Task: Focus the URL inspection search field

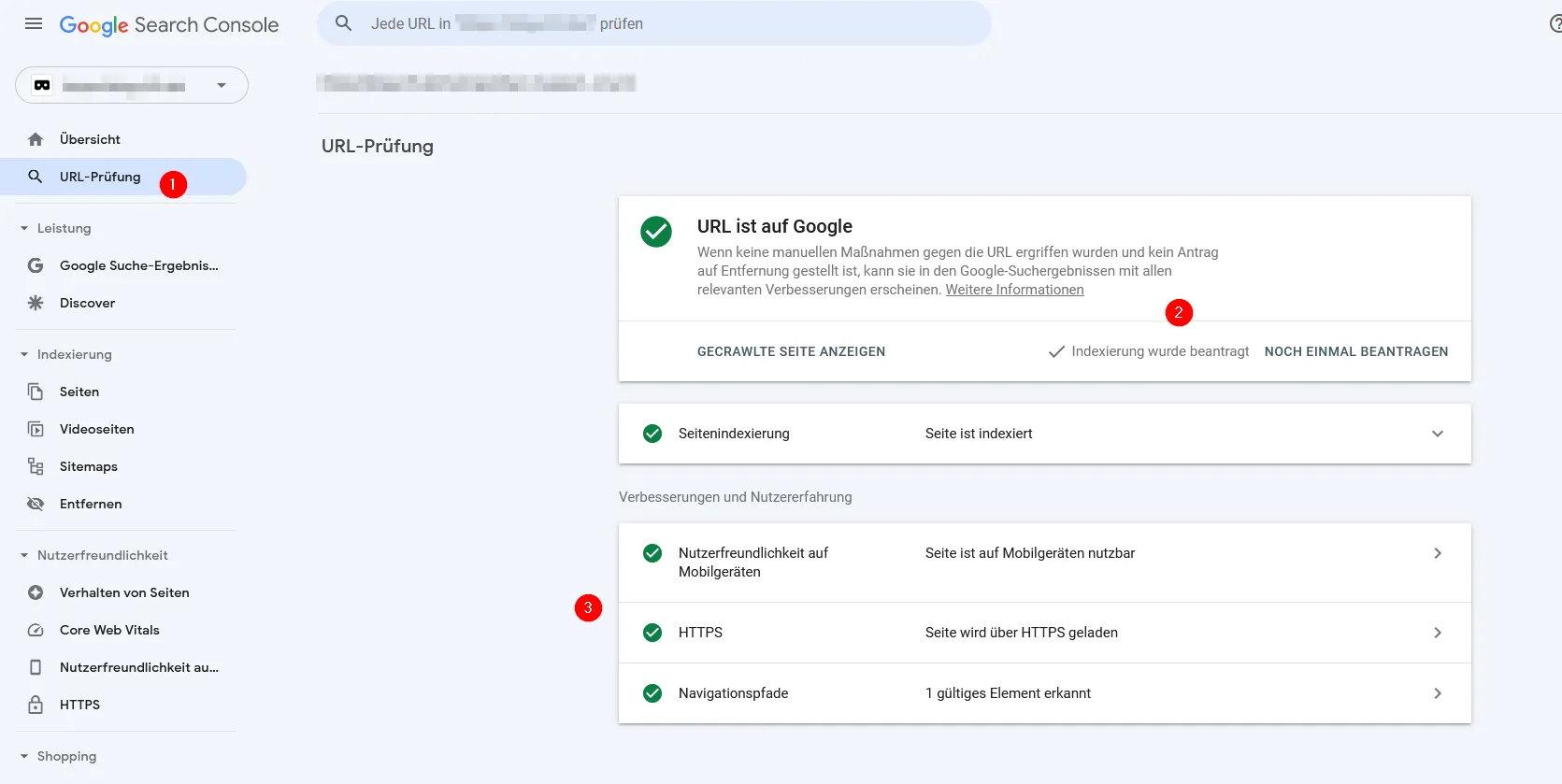Action: [x=654, y=23]
